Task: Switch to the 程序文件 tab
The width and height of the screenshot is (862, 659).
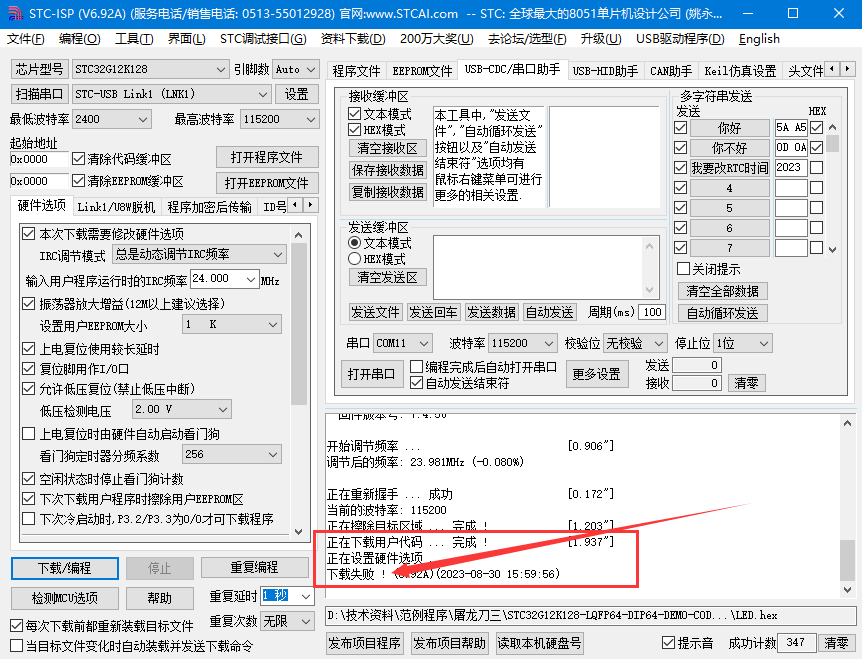Action: (356, 71)
